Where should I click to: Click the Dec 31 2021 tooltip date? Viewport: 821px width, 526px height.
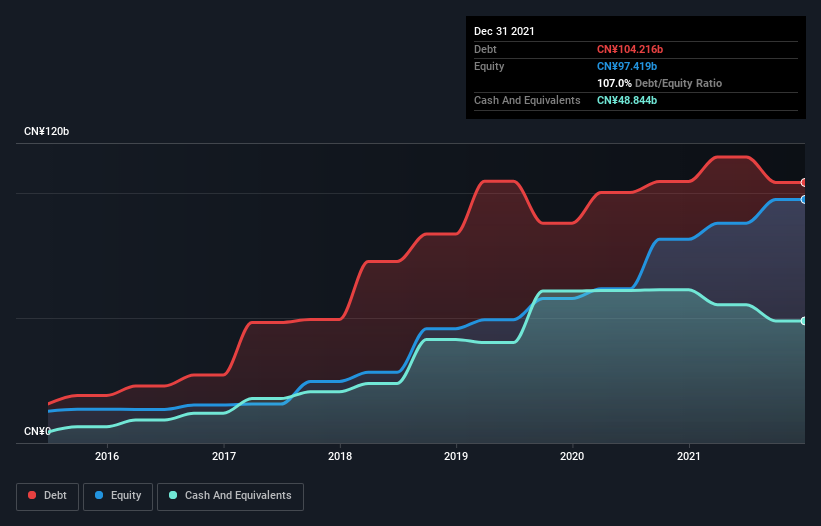point(504,31)
